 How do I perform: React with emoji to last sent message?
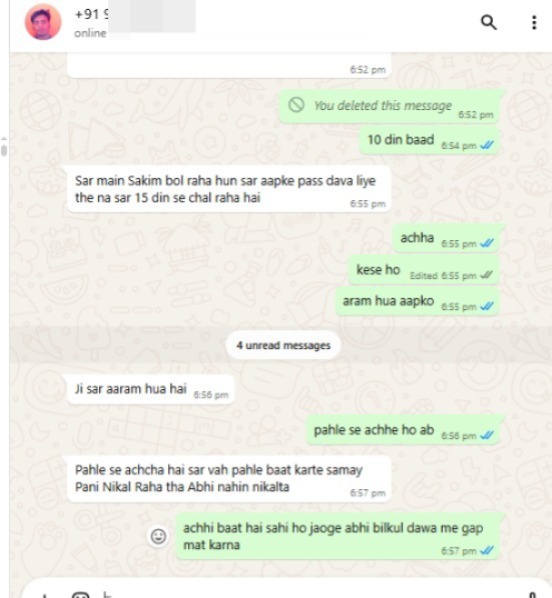[x=158, y=536]
